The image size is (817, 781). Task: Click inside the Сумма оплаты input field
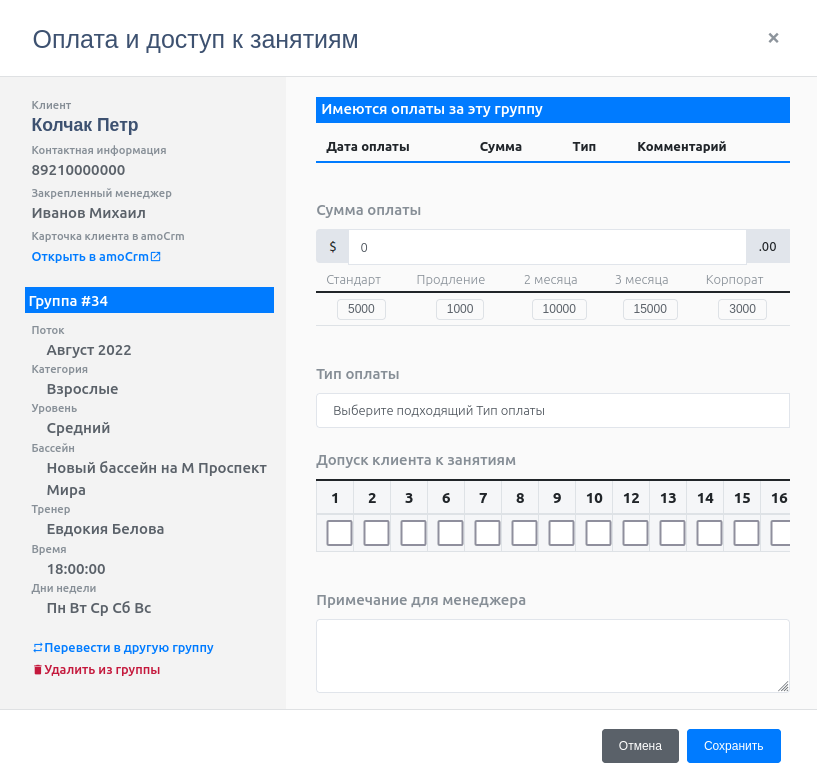click(548, 245)
